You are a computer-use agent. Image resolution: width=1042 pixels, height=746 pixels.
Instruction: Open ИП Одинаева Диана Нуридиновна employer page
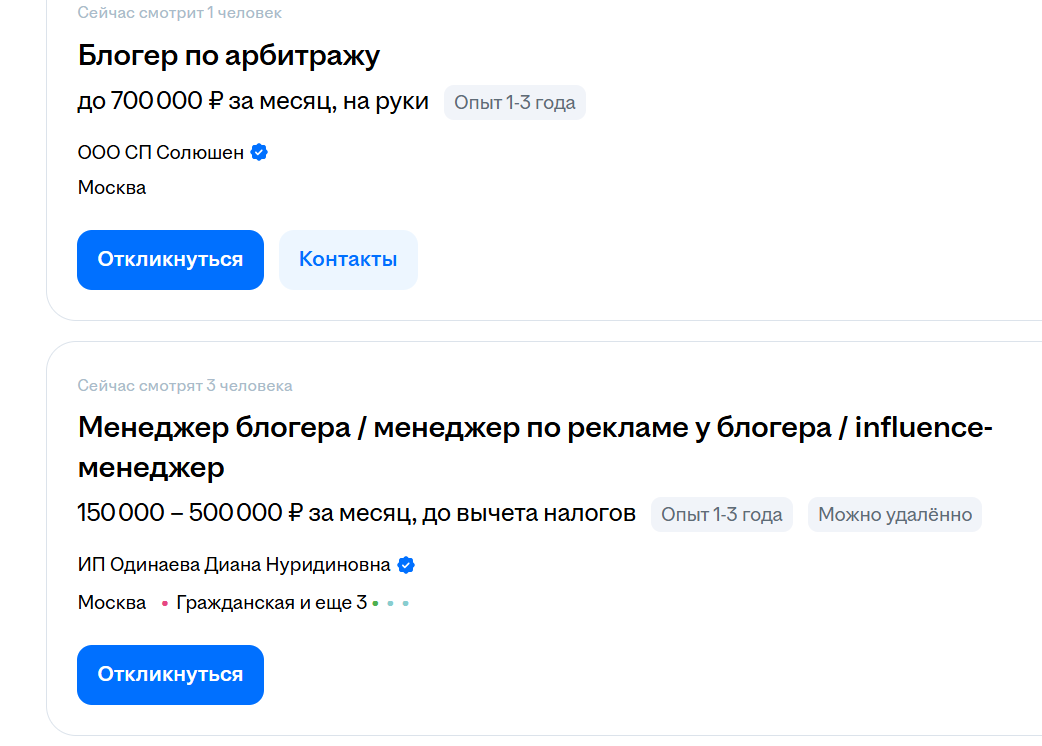point(234,565)
